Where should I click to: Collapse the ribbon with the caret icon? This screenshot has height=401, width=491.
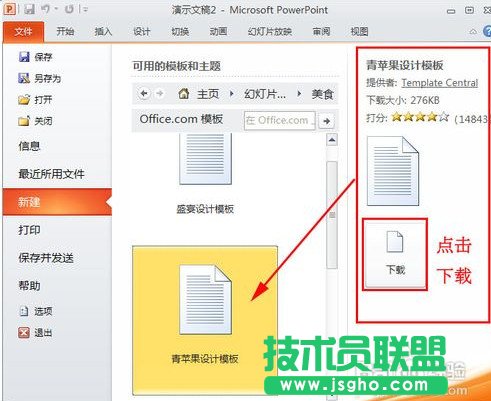pos(473,32)
